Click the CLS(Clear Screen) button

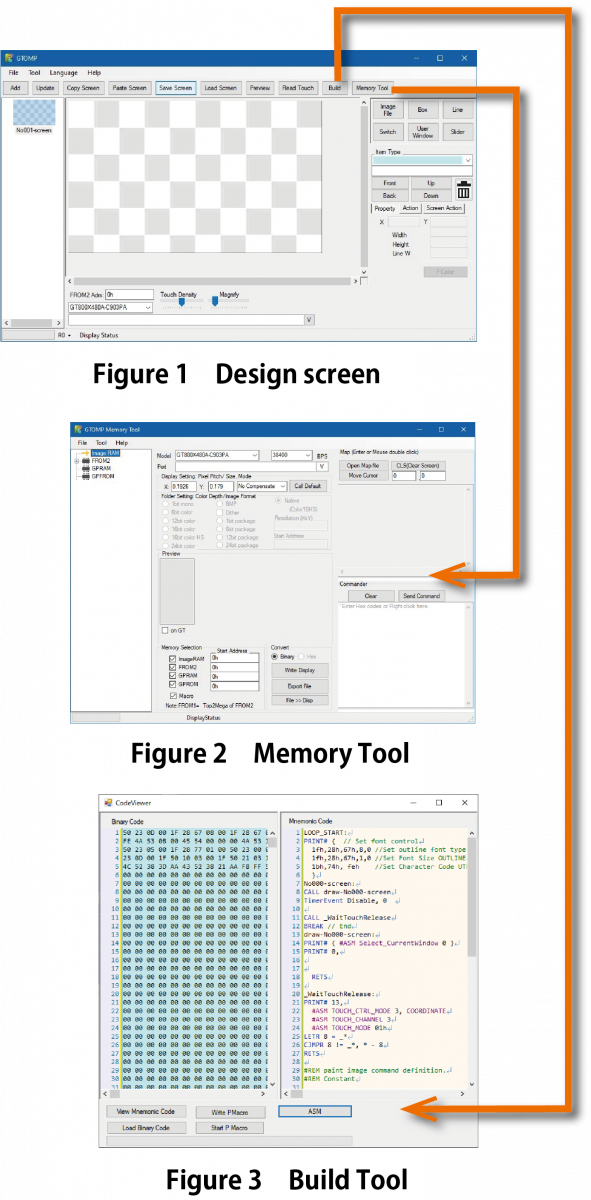click(418, 466)
